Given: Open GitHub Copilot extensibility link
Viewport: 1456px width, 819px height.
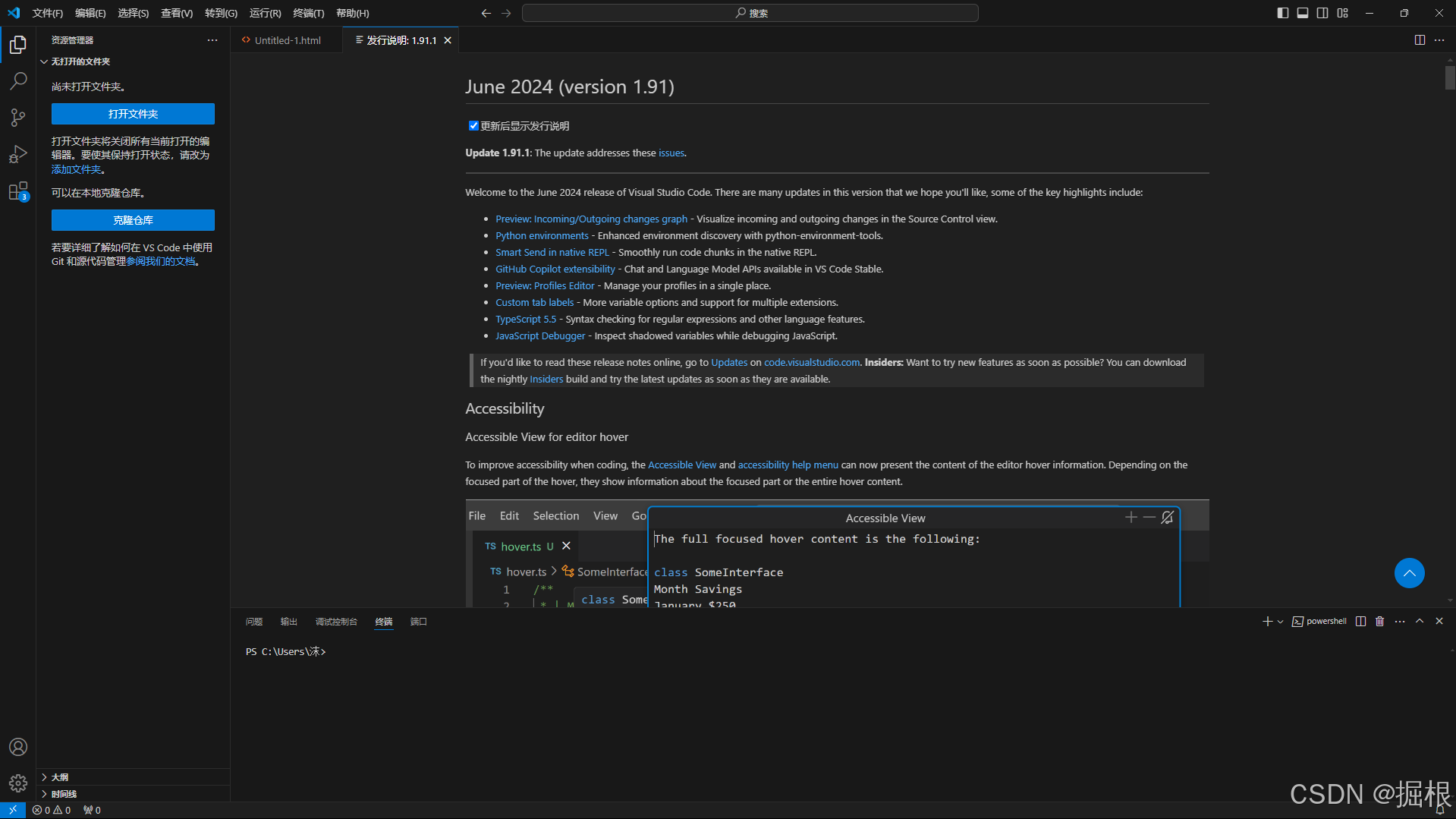Looking at the screenshot, I should (555, 269).
